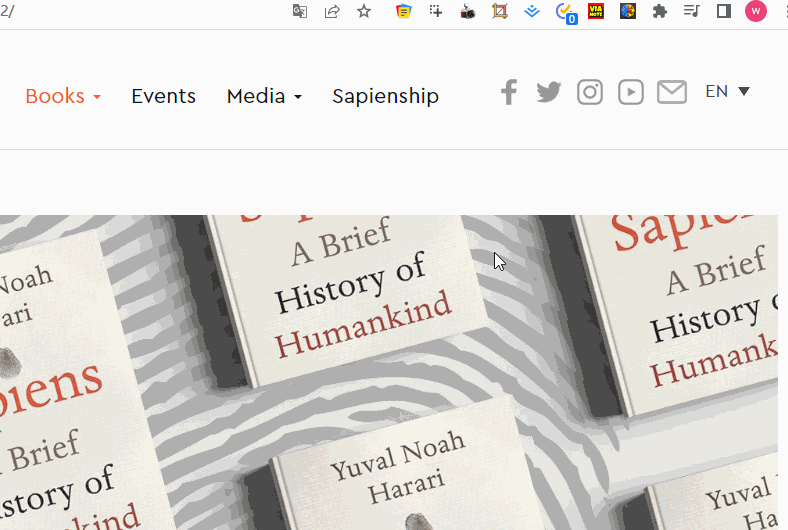Open the orange crop tool extension
This screenshot has width=788, height=530.
click(500, 11)
